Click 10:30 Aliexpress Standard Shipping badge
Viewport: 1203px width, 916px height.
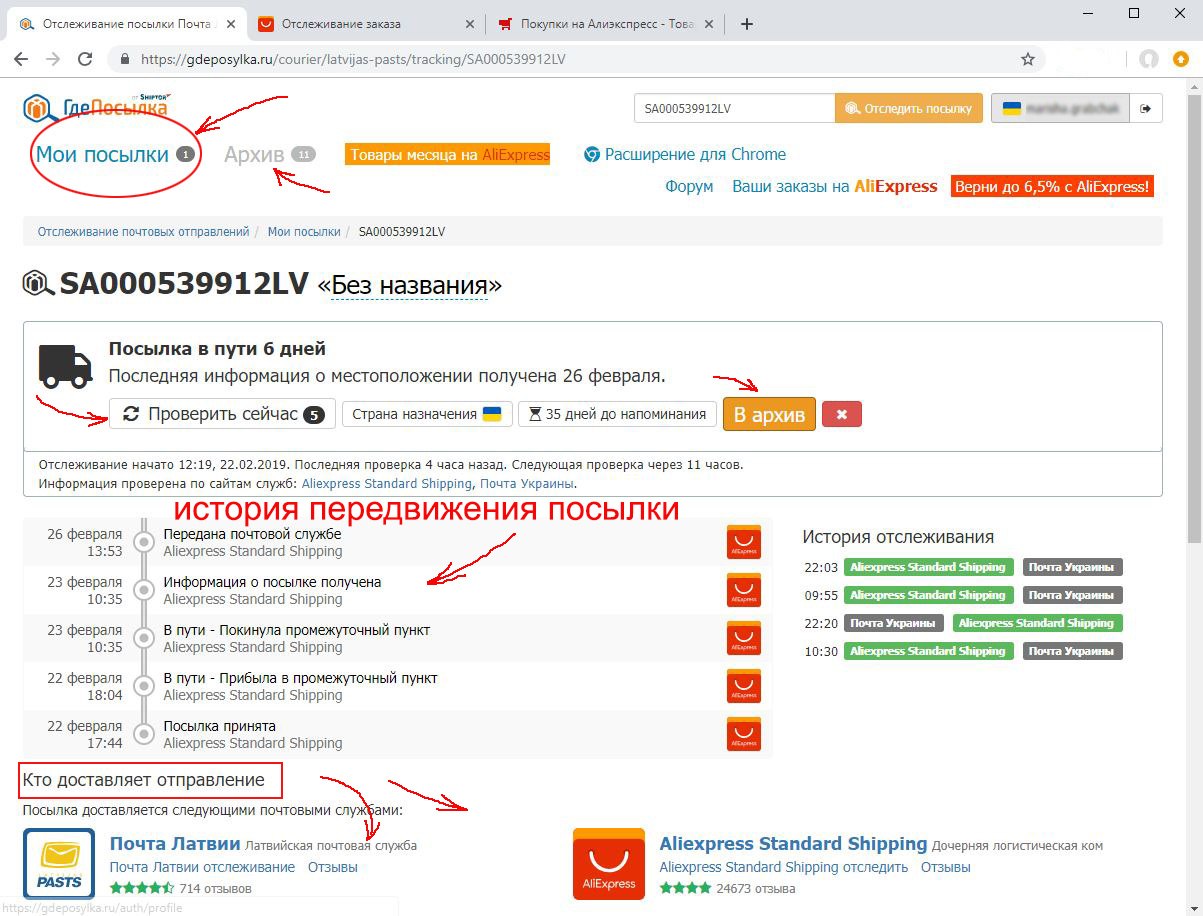(x=929, y=651)
